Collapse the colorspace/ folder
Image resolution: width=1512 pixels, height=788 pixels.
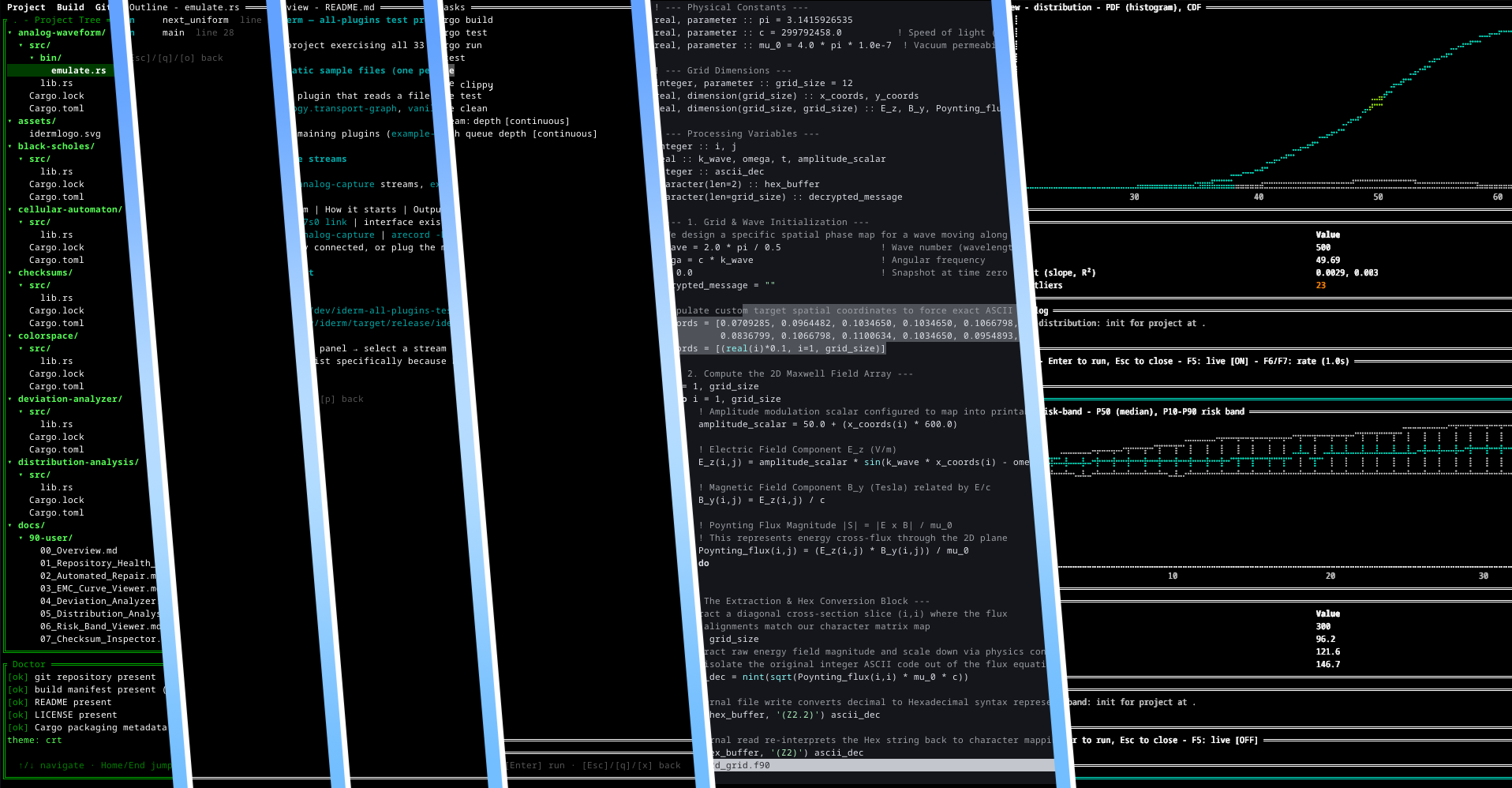10,336
